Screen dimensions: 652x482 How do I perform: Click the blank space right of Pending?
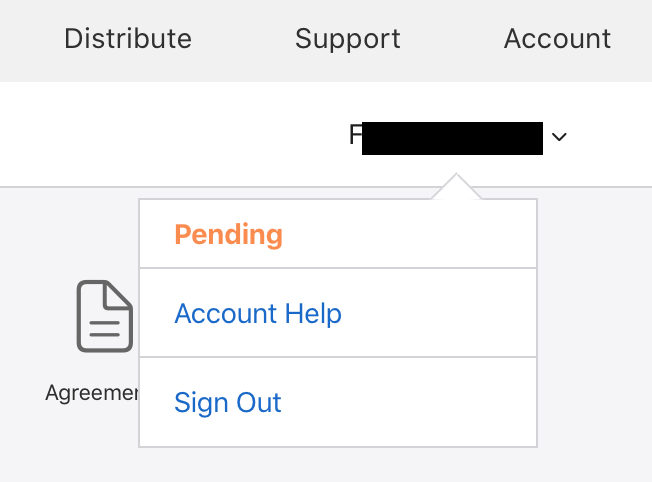tap(420, 235)
